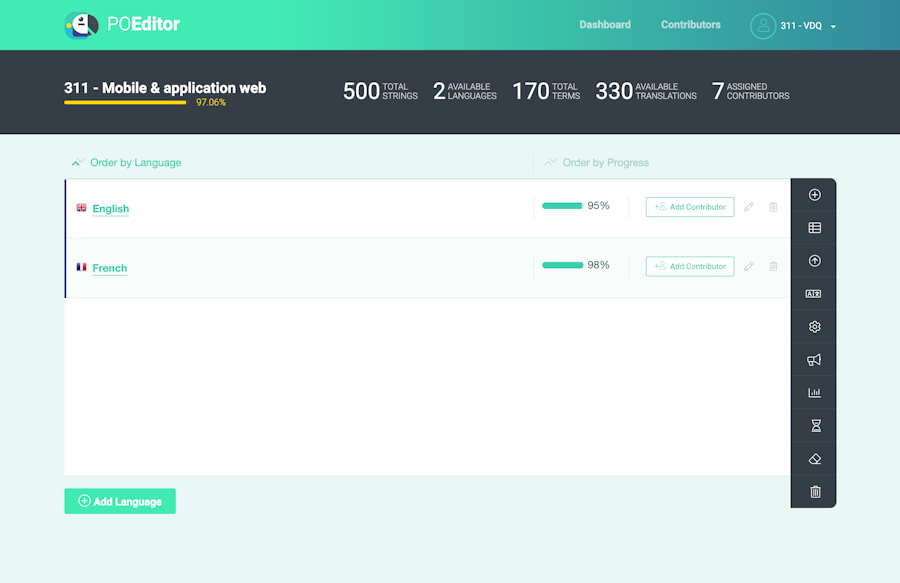Sort with Order by Language
The height and width of the screenshot is (583, 900).
coord(126,163)
